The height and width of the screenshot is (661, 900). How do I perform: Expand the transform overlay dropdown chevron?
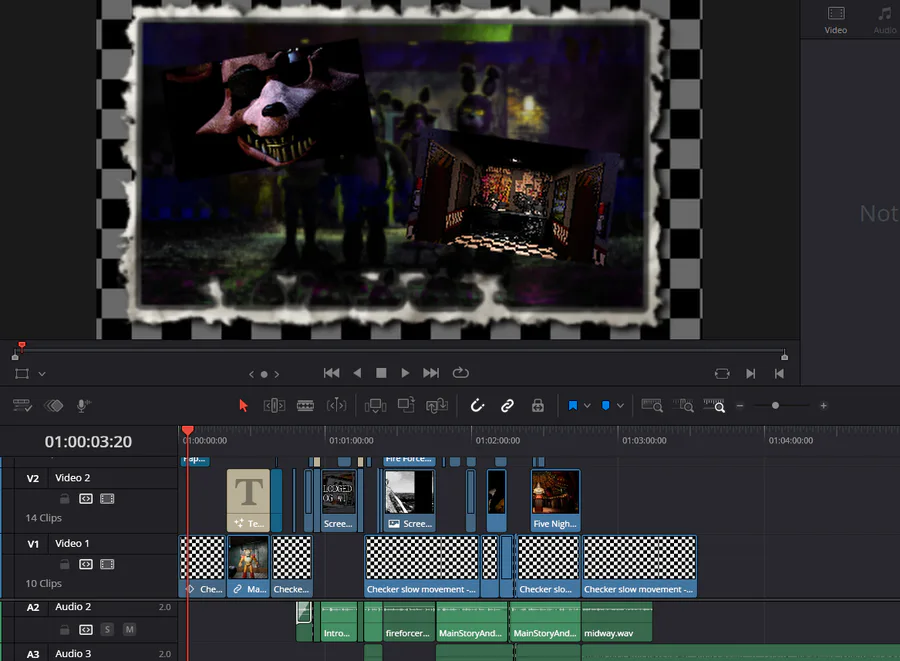pyautogui.click(x=42, y=374)
